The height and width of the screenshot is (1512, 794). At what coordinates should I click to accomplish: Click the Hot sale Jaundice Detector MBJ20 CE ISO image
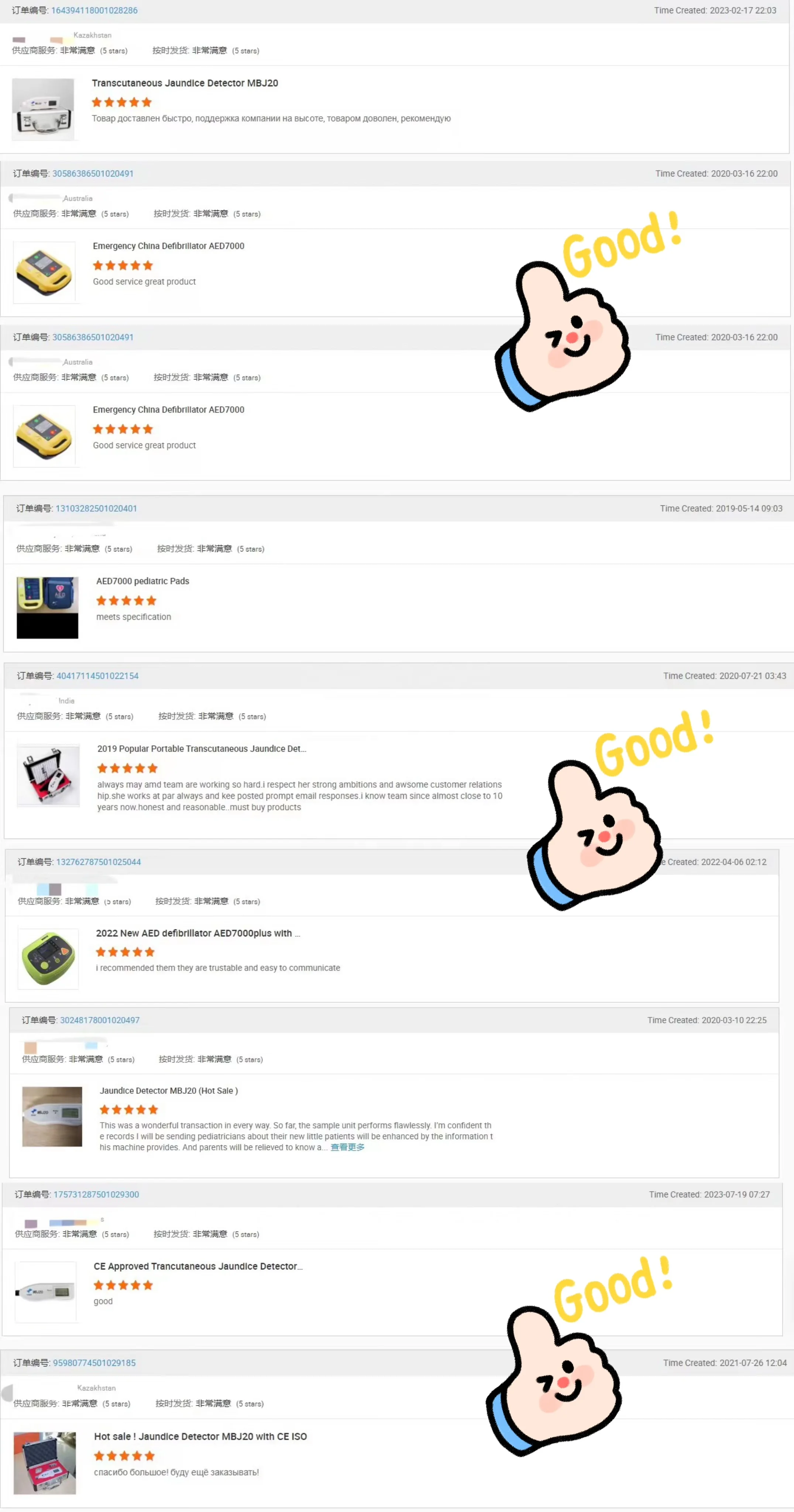pyautogui.click(x=45, y=1463)
